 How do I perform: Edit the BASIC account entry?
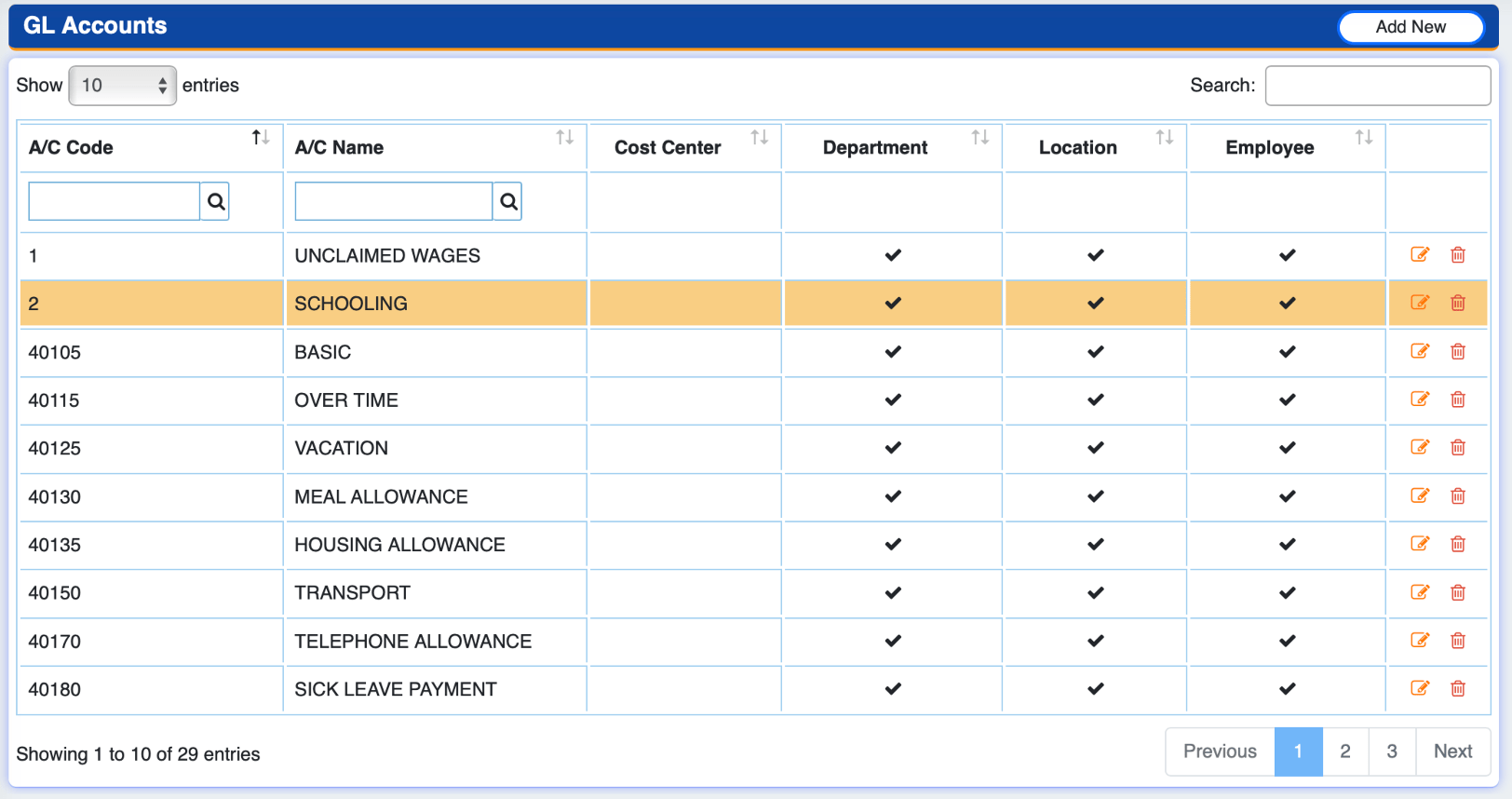(x=1420, y=351)
